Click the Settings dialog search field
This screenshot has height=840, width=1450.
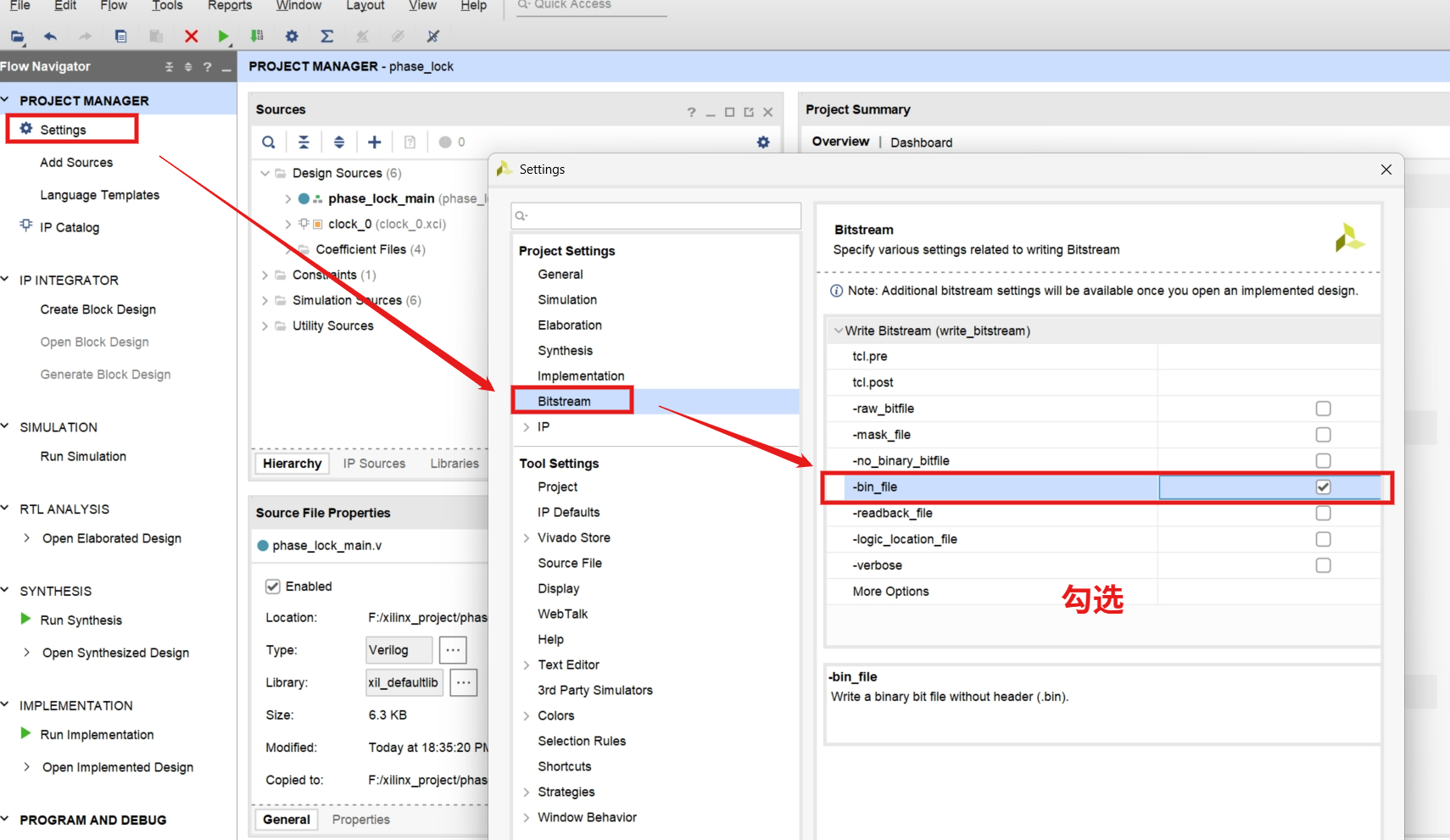655,216
